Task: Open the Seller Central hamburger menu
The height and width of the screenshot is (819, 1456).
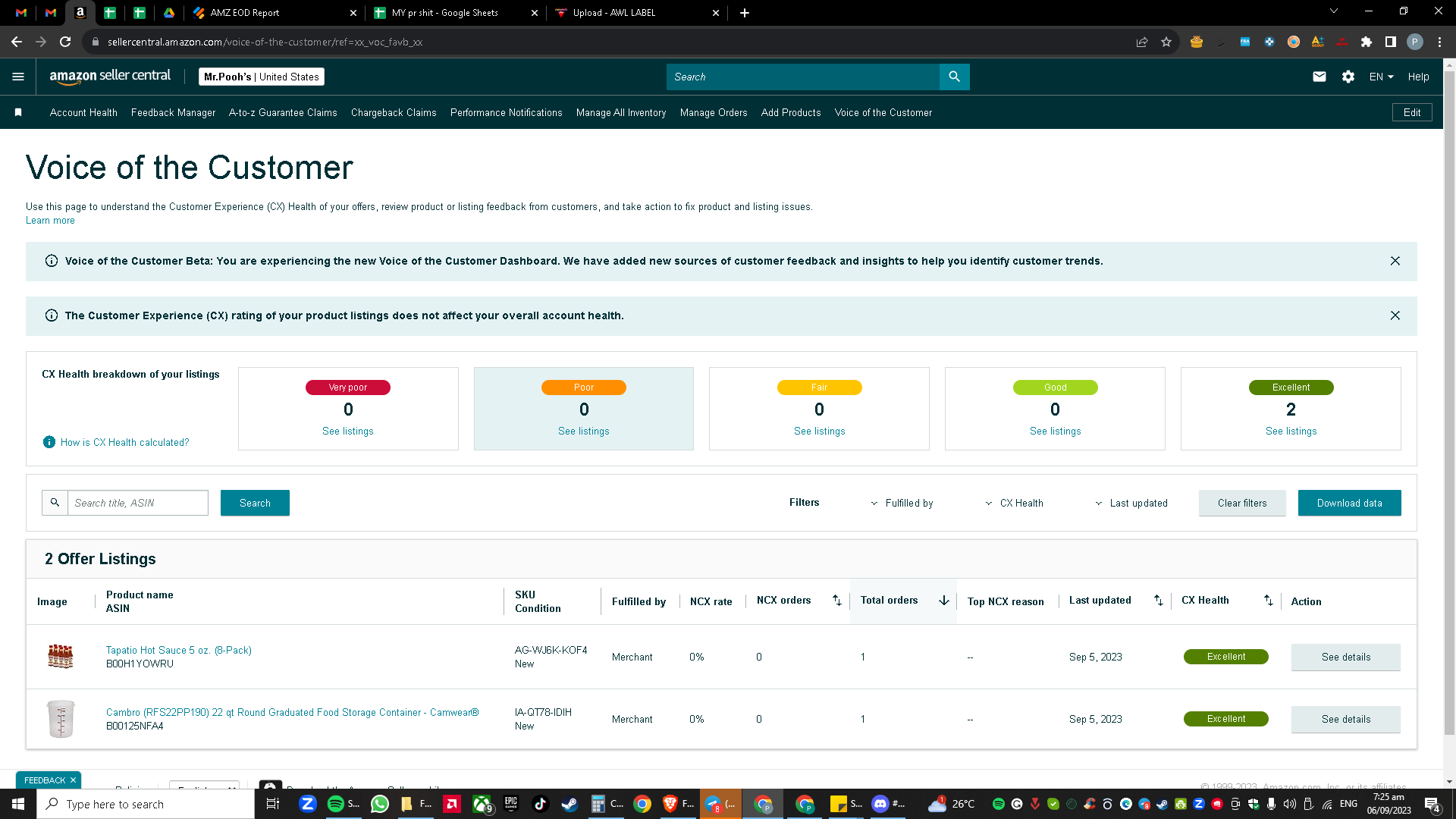Action: (18, 77)
